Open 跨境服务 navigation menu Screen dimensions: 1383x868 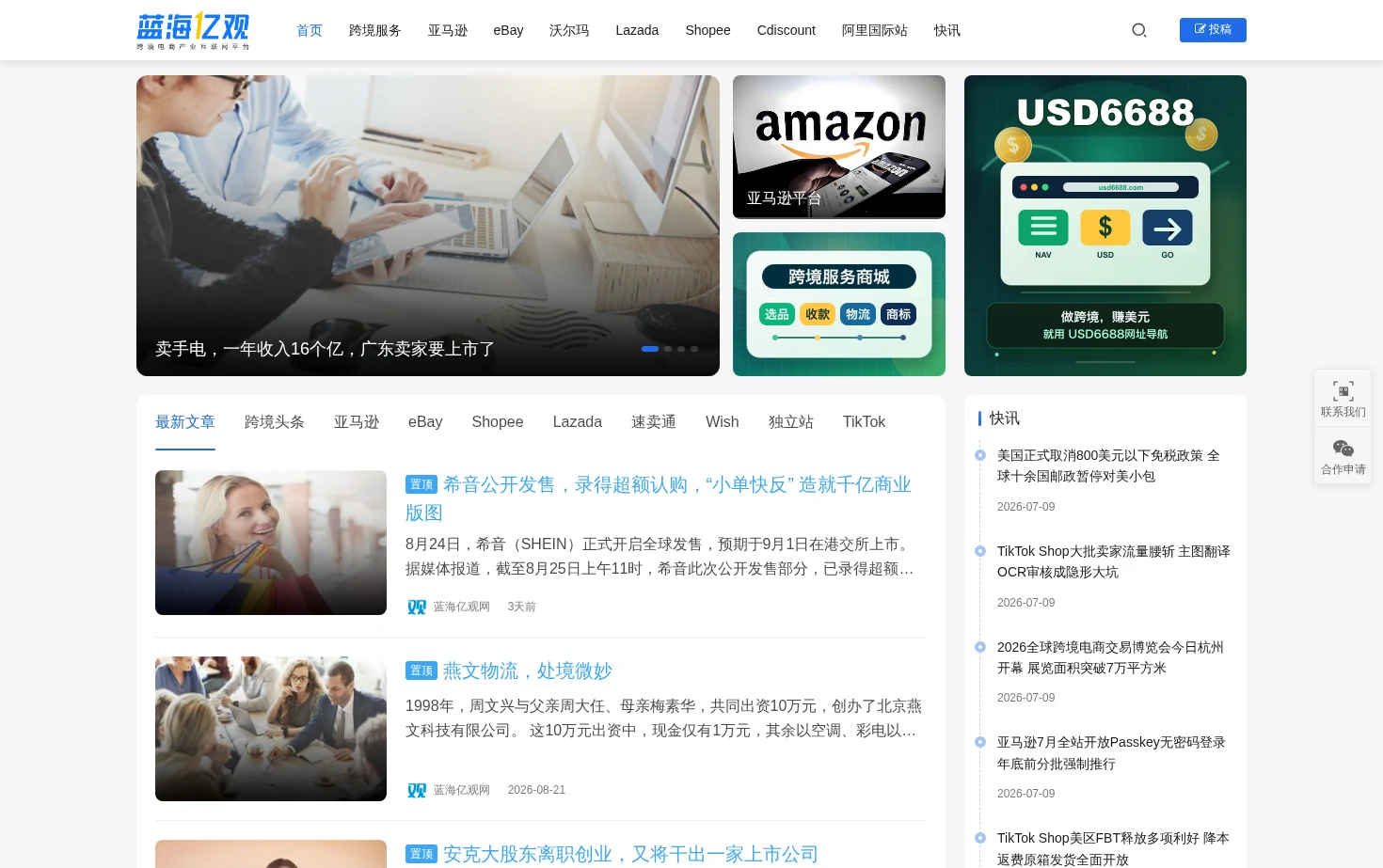(x=375, y=30)
